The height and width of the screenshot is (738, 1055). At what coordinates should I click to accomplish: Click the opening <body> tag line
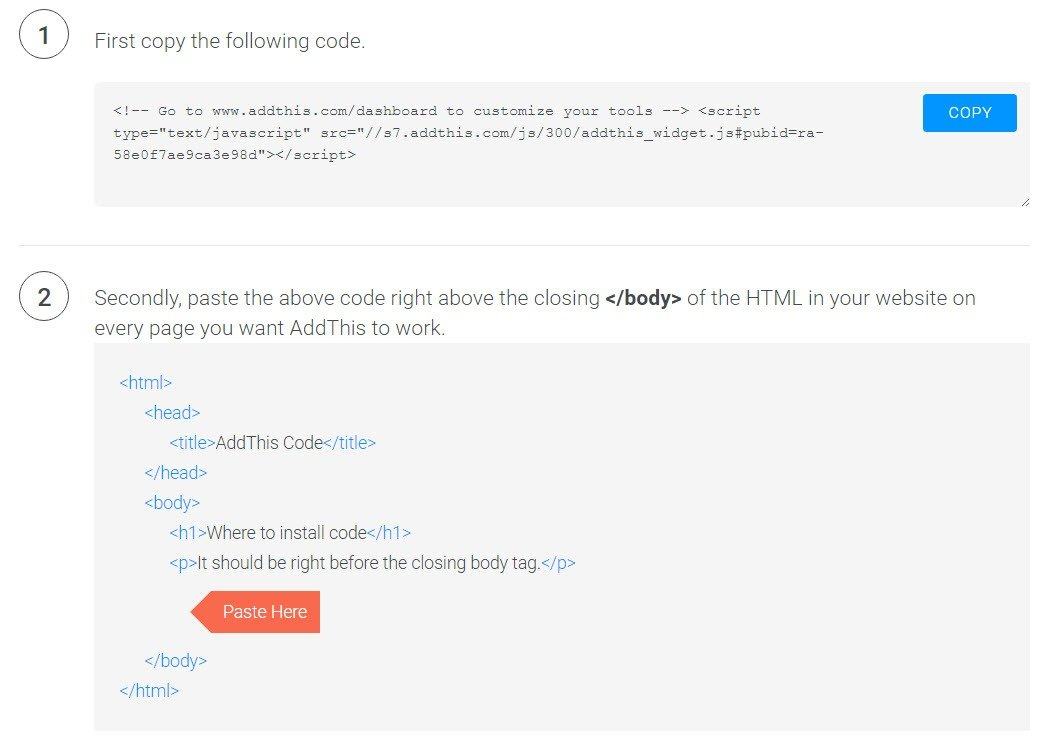tap(172, 503)
